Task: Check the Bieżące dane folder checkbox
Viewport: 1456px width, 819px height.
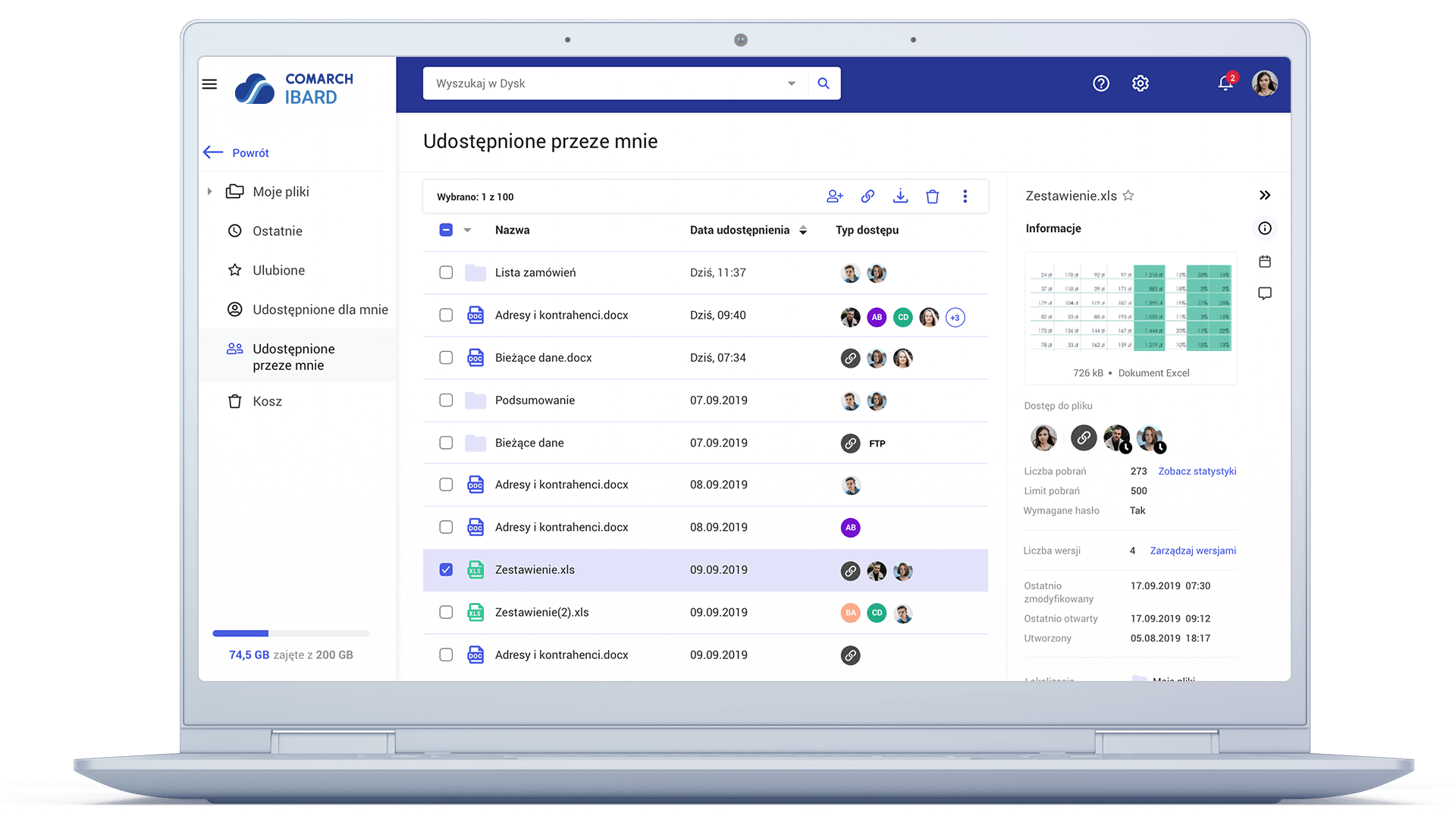Action: [446, 442]
